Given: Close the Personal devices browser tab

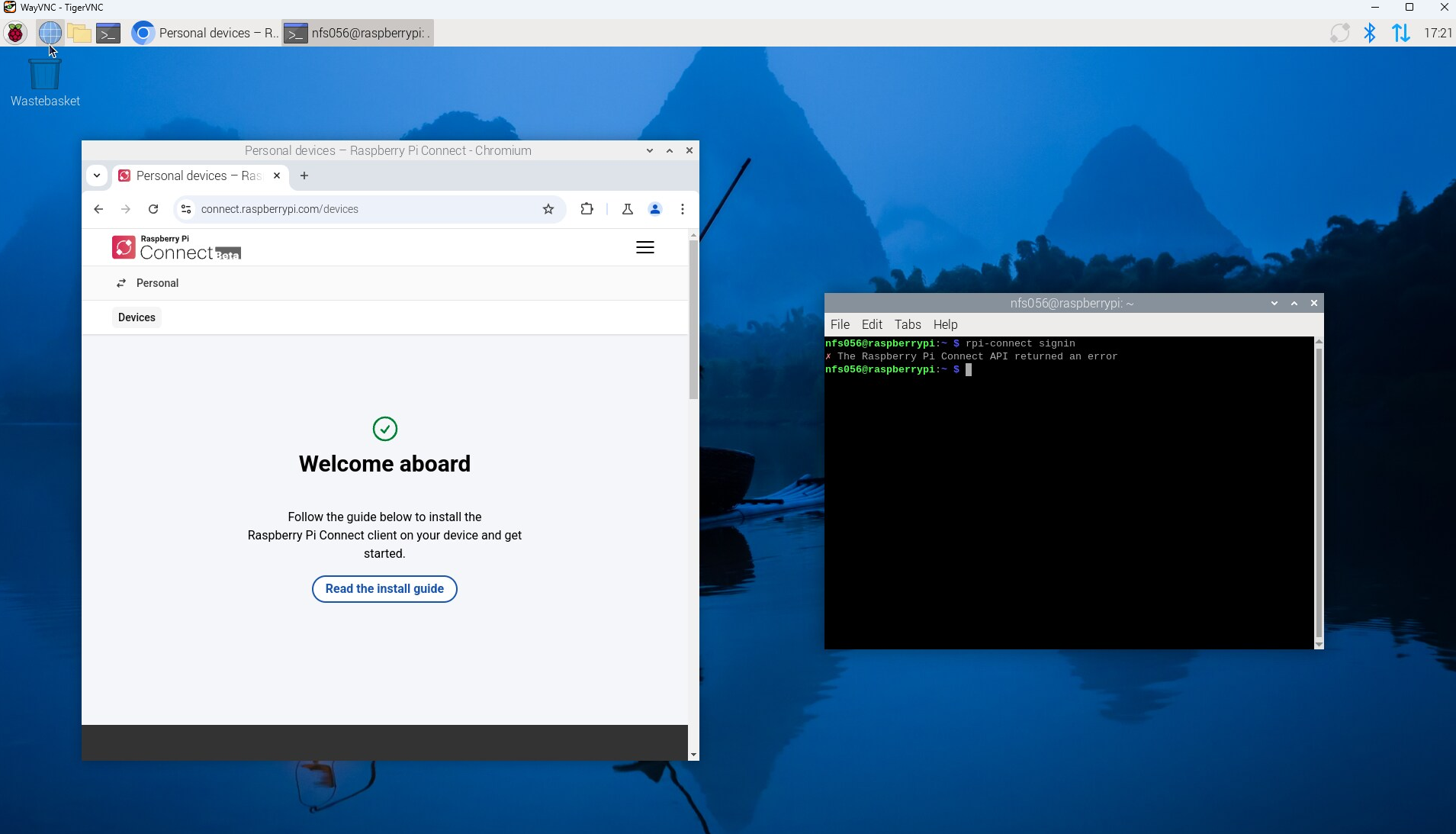Looking at the screenshot, I should click(x=277, y=175).
